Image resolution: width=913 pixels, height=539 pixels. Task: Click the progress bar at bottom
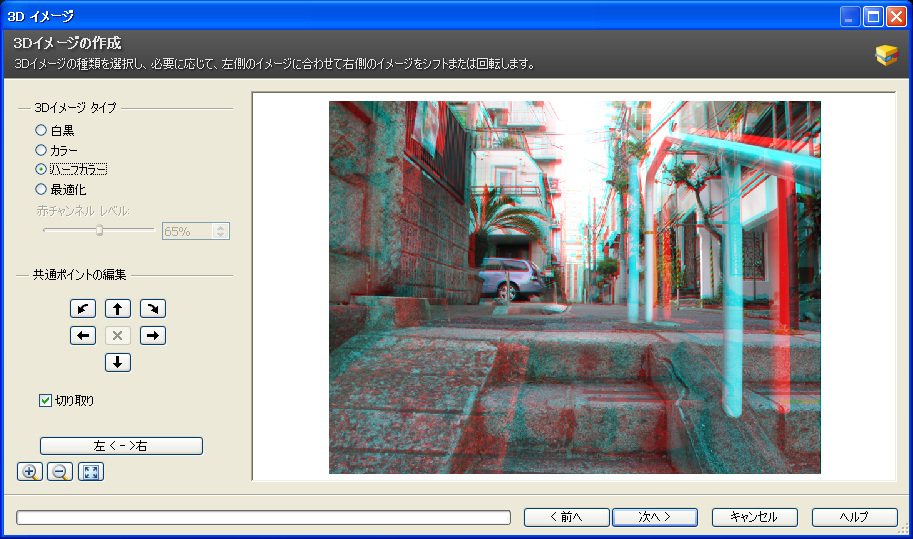pyautogui.click(x=263, y=517)
